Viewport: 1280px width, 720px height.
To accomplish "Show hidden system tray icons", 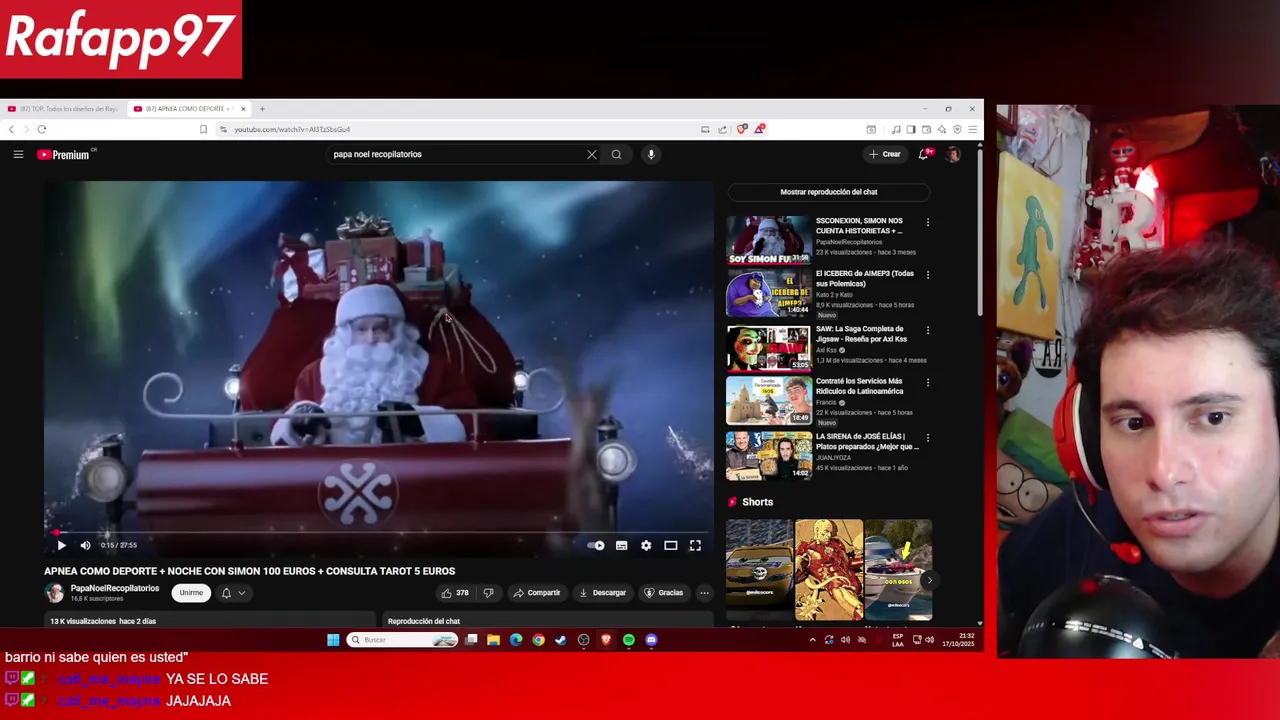I will coord(812,640).
